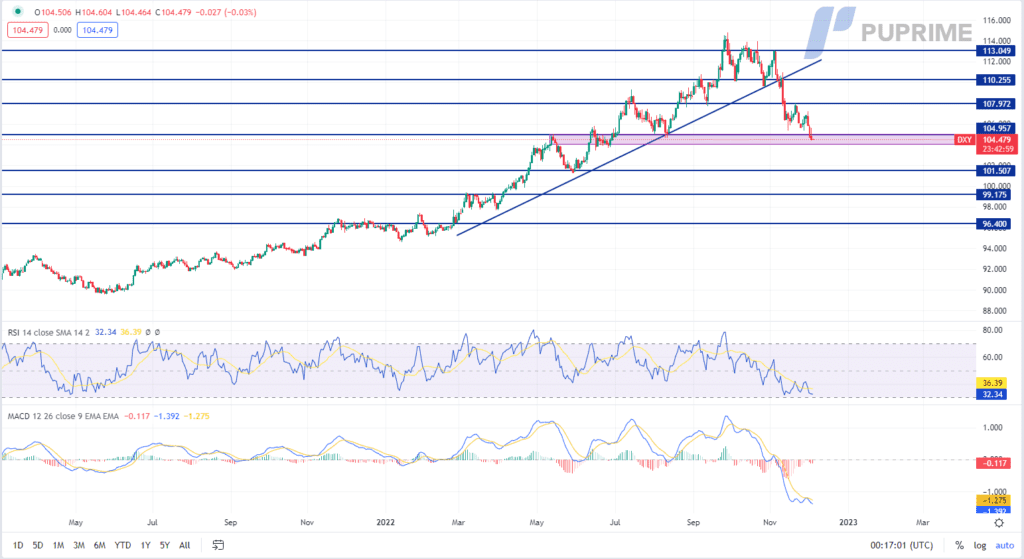The height and width of the screenshot is (559, 1024).
Task: Select the 1D time range
Action: (18, 545)
